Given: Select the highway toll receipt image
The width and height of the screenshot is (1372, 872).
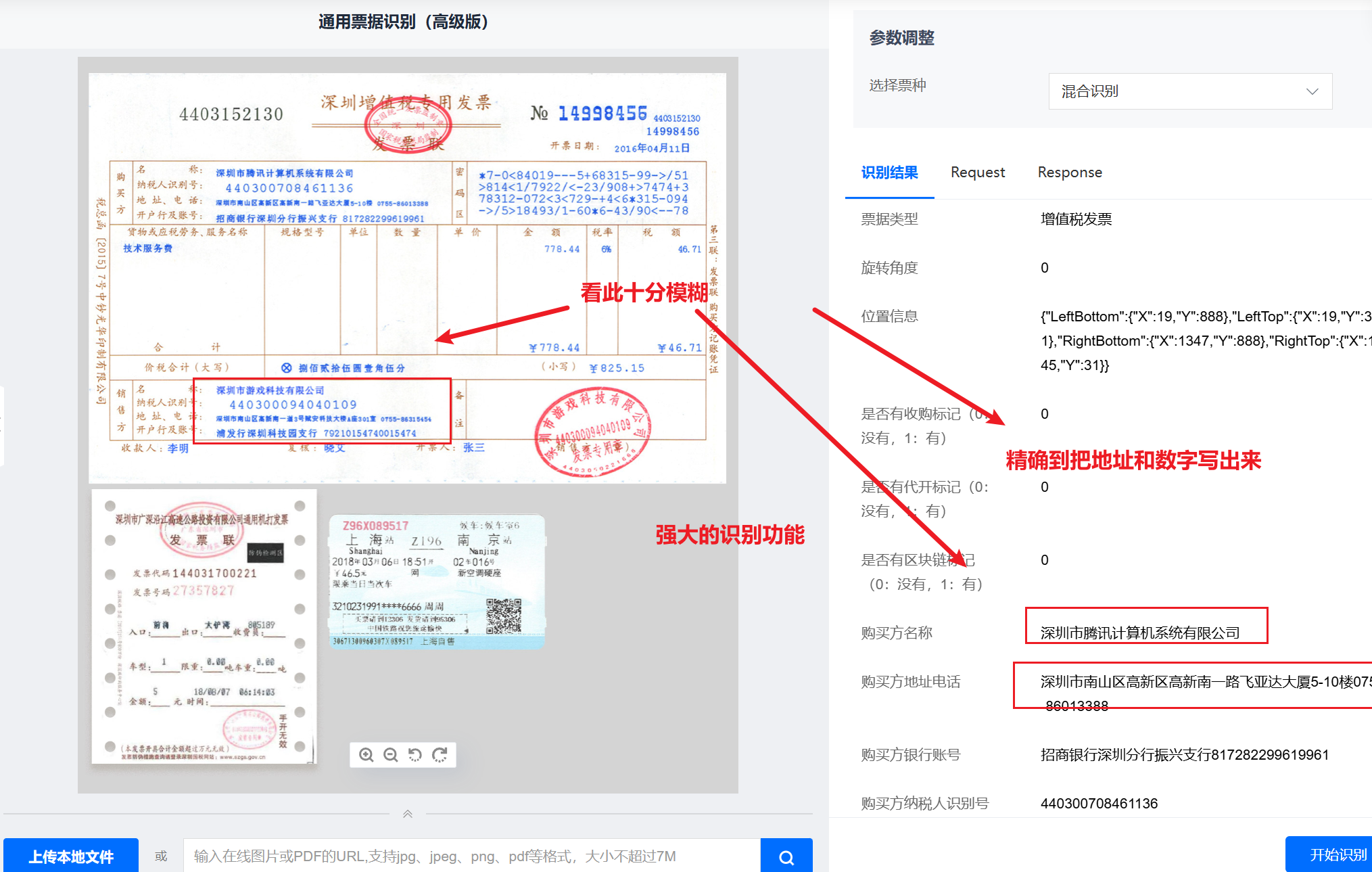Looking at the screenshot, I should pos(204,626).
